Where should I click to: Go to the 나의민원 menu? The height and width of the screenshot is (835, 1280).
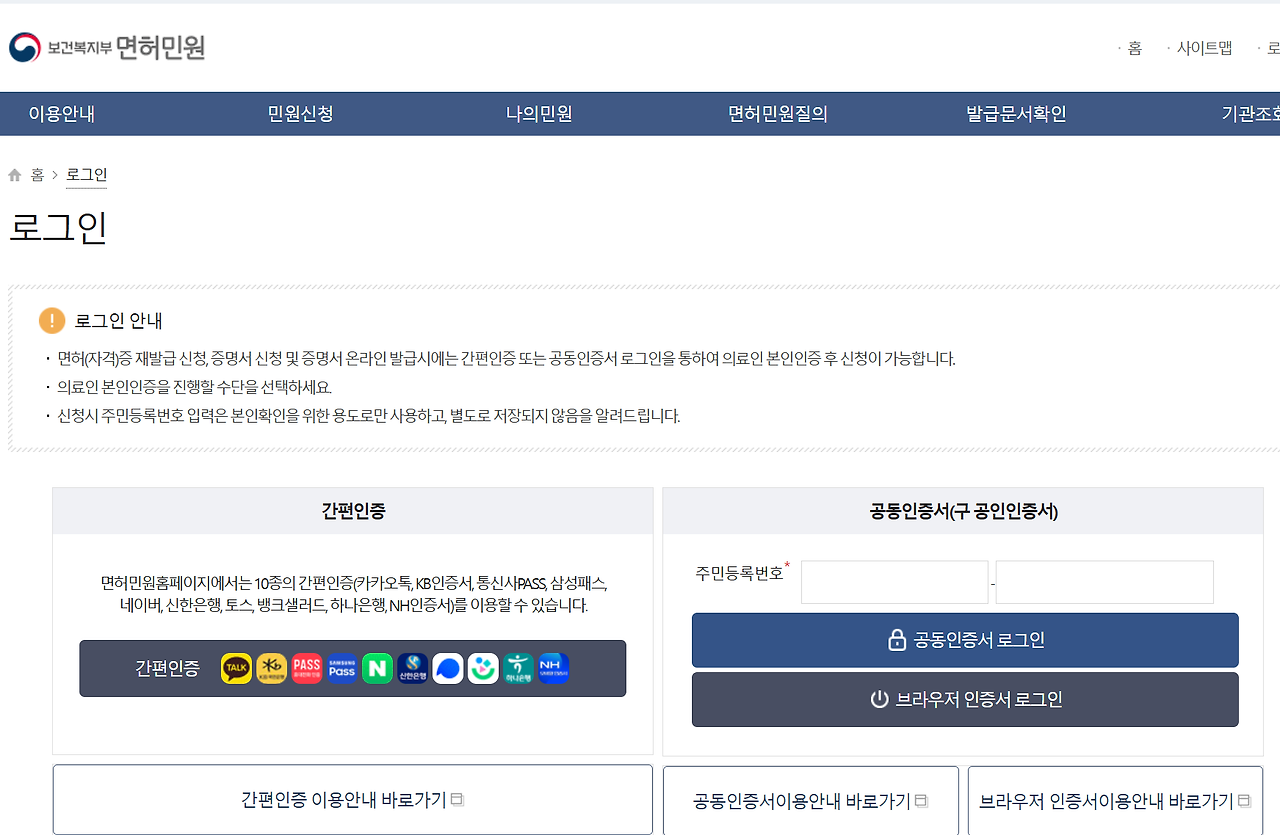tap(539, 114)
